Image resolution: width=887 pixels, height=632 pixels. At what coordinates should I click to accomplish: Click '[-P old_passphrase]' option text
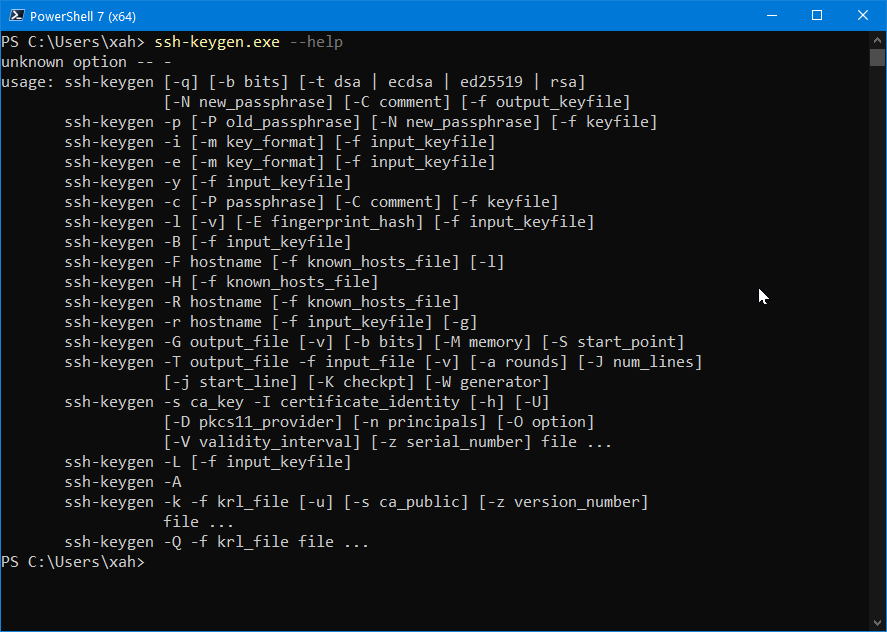tap(275, 122)
